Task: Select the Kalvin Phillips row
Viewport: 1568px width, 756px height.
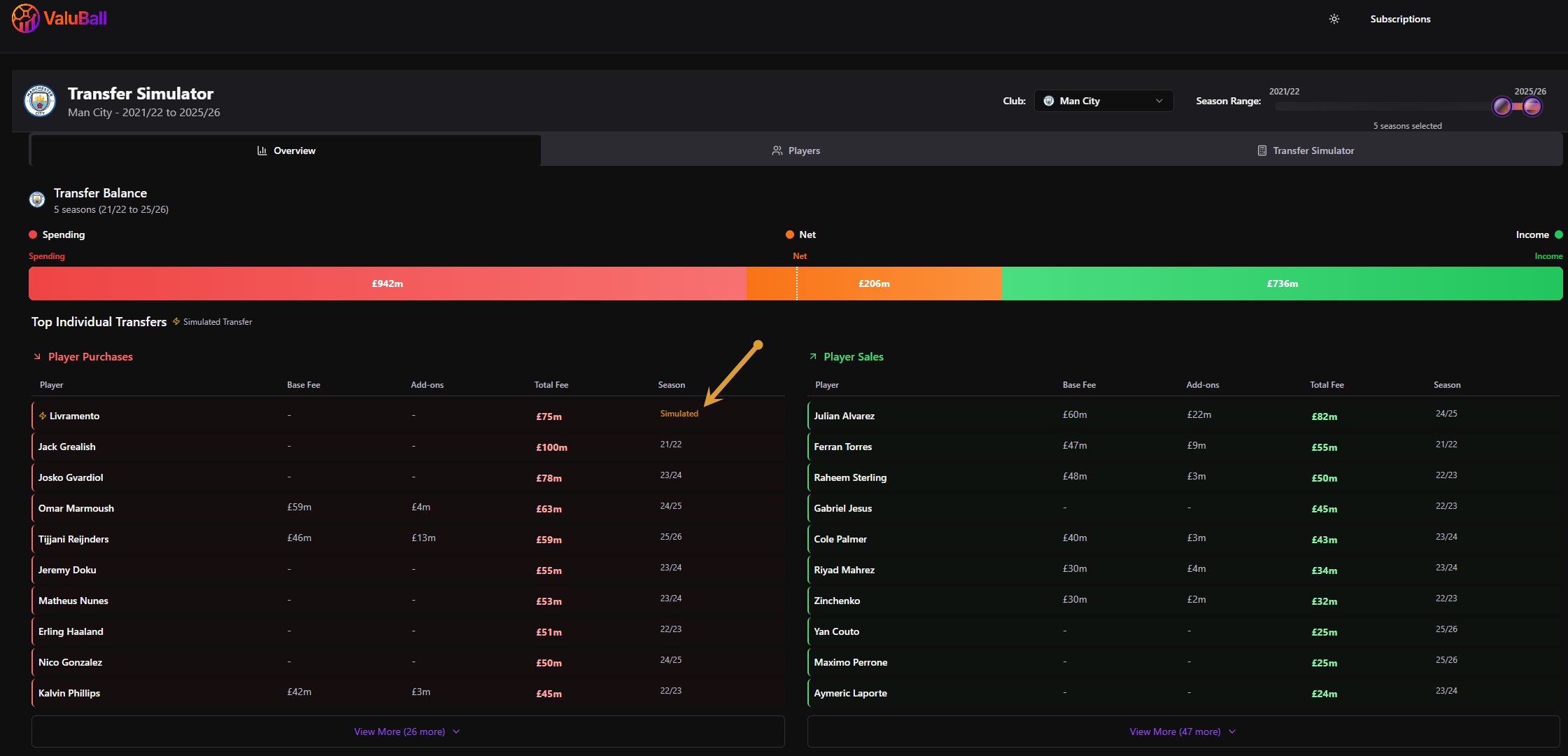Action: 408,693
